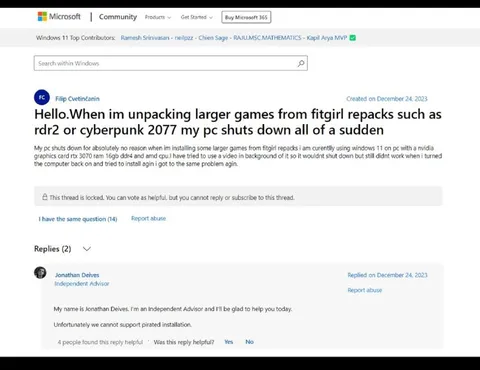Open Jonathan Deives profile name link

tap(77, 275)
